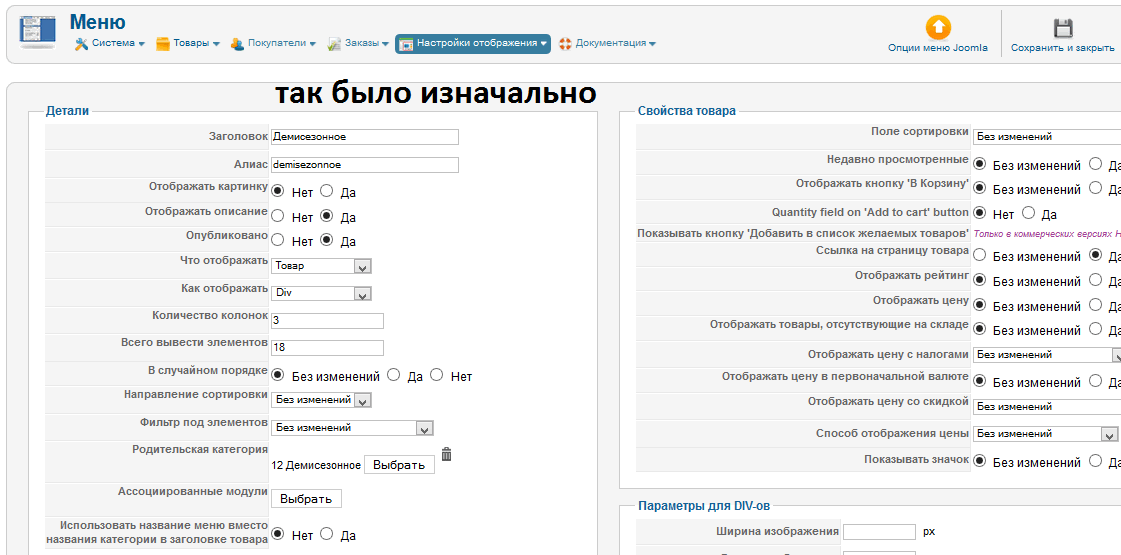
Task: Click the Save and close floppy disk icon
Action: pos(1063,28)
